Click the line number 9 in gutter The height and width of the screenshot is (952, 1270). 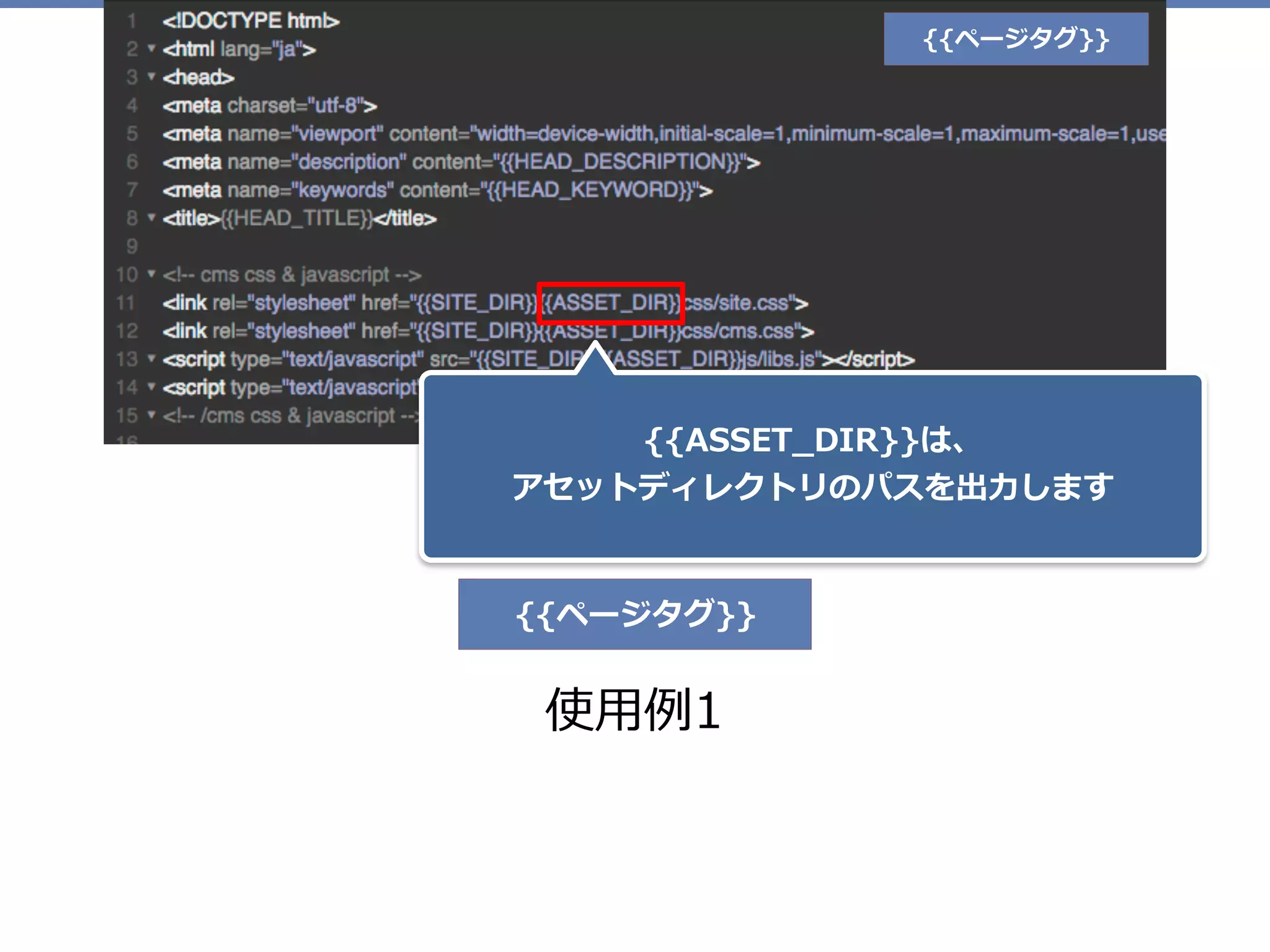pos(131,246)
